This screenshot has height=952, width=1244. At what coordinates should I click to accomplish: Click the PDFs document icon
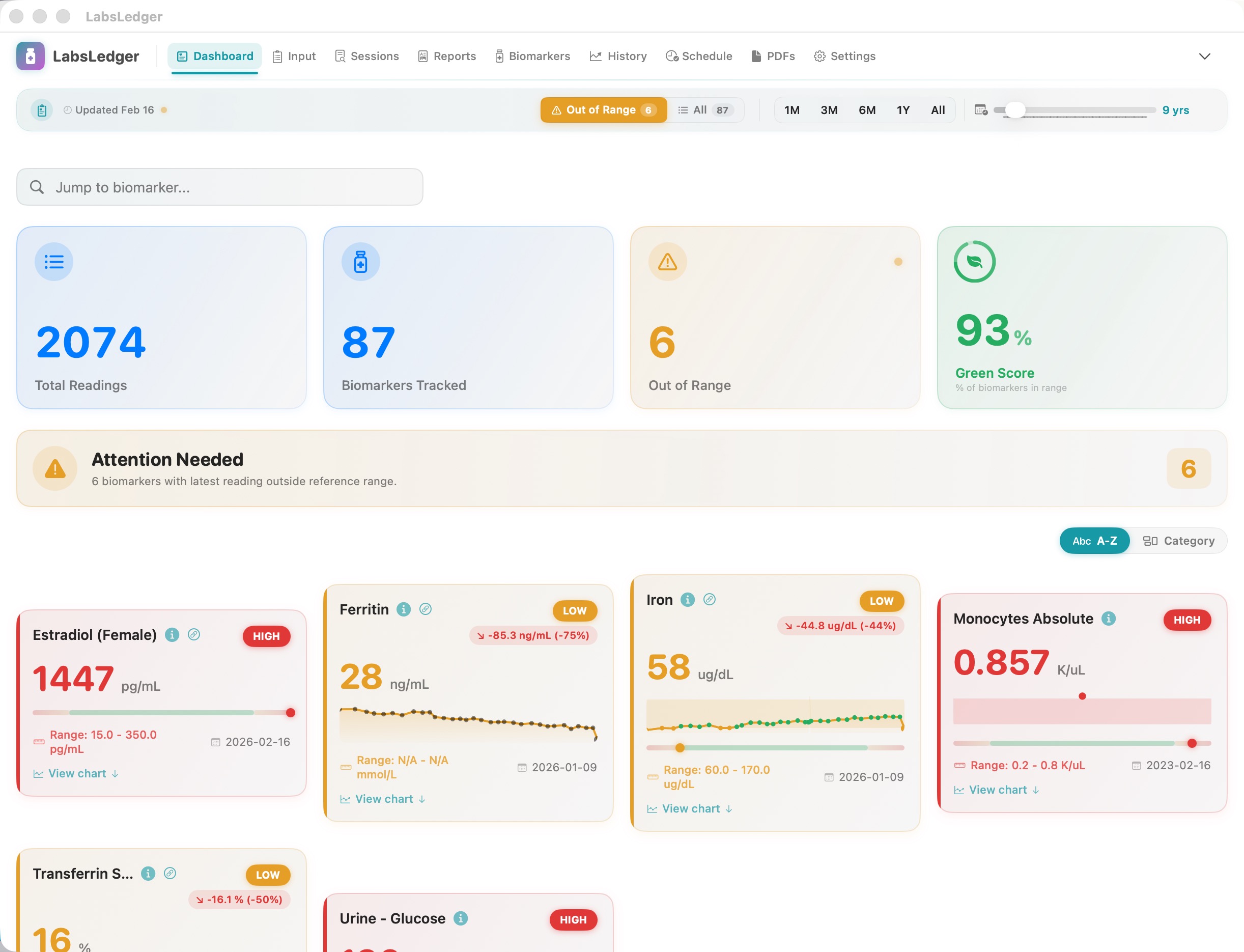click(755, 56)
